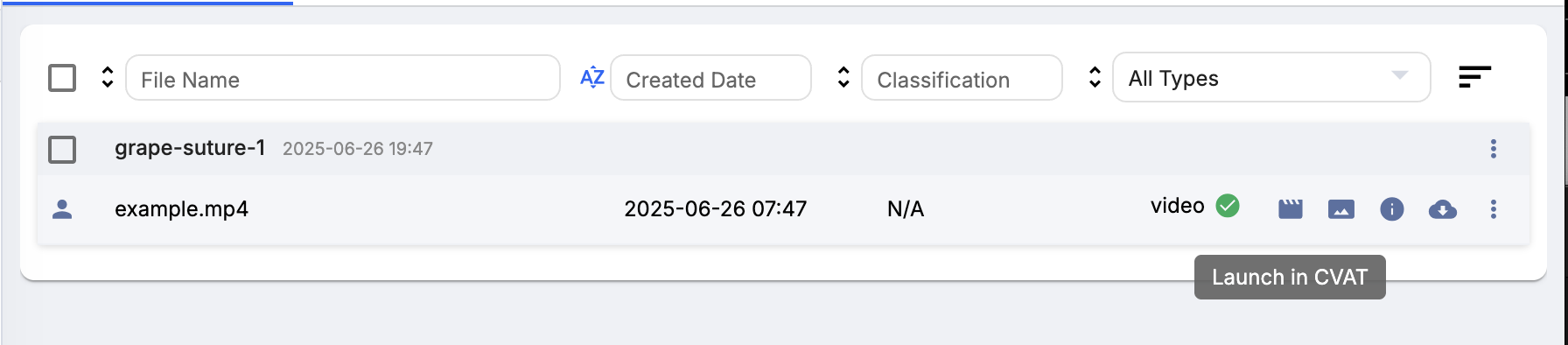Toggle the select-all checkbox in header
Viewport: 1568px width, 345px height.
[x=62, y=78]
